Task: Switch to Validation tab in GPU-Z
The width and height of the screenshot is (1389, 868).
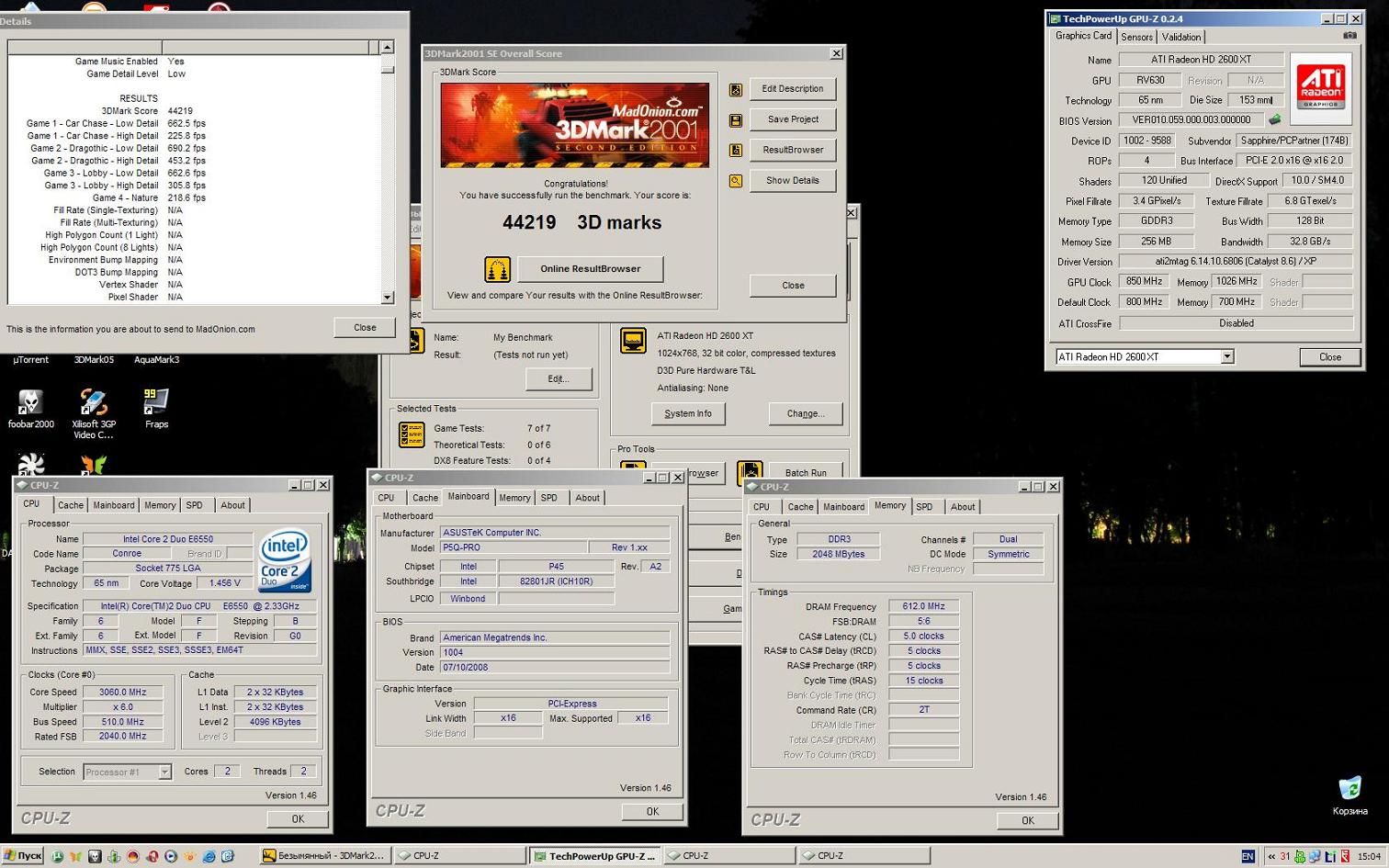Action: point(1180,37)
